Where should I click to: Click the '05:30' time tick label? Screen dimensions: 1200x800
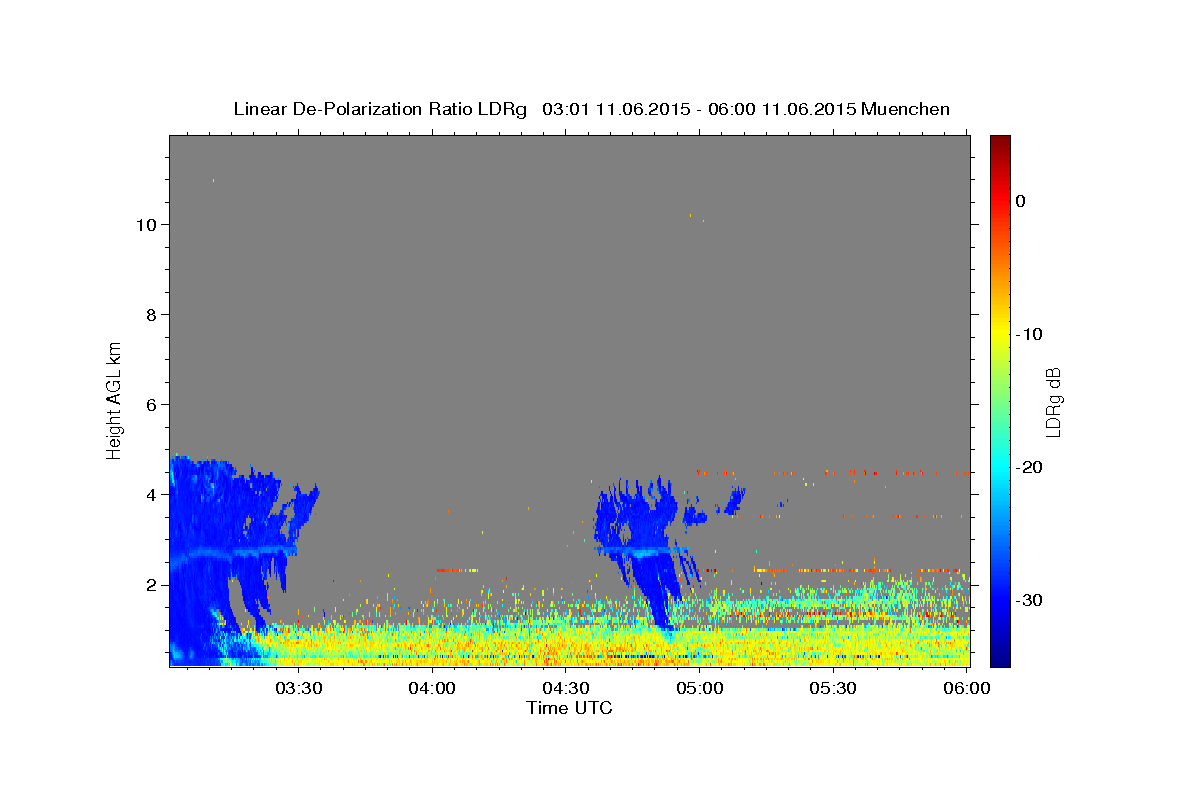click(x=834, y=688)
